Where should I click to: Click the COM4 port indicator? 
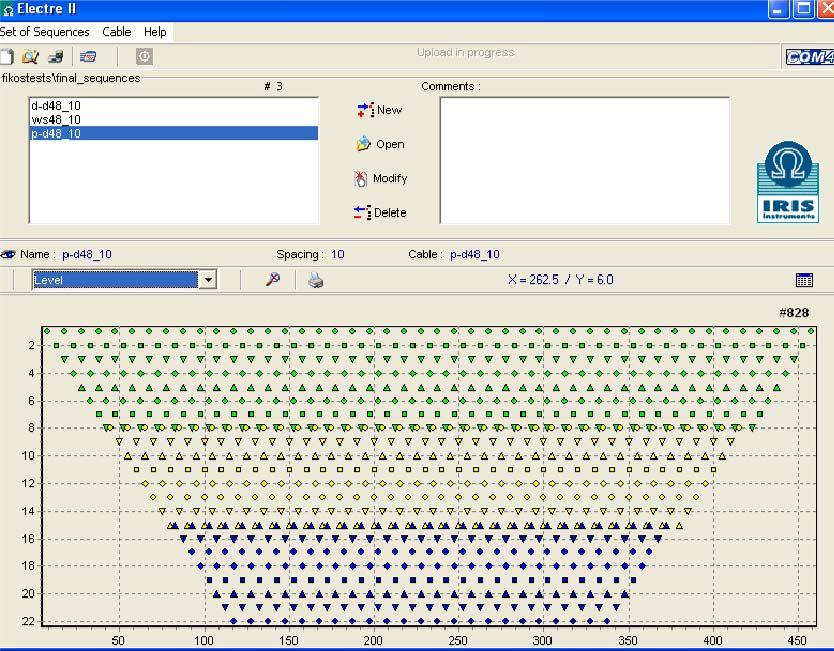pyautogui.click(x=810, y=56)
